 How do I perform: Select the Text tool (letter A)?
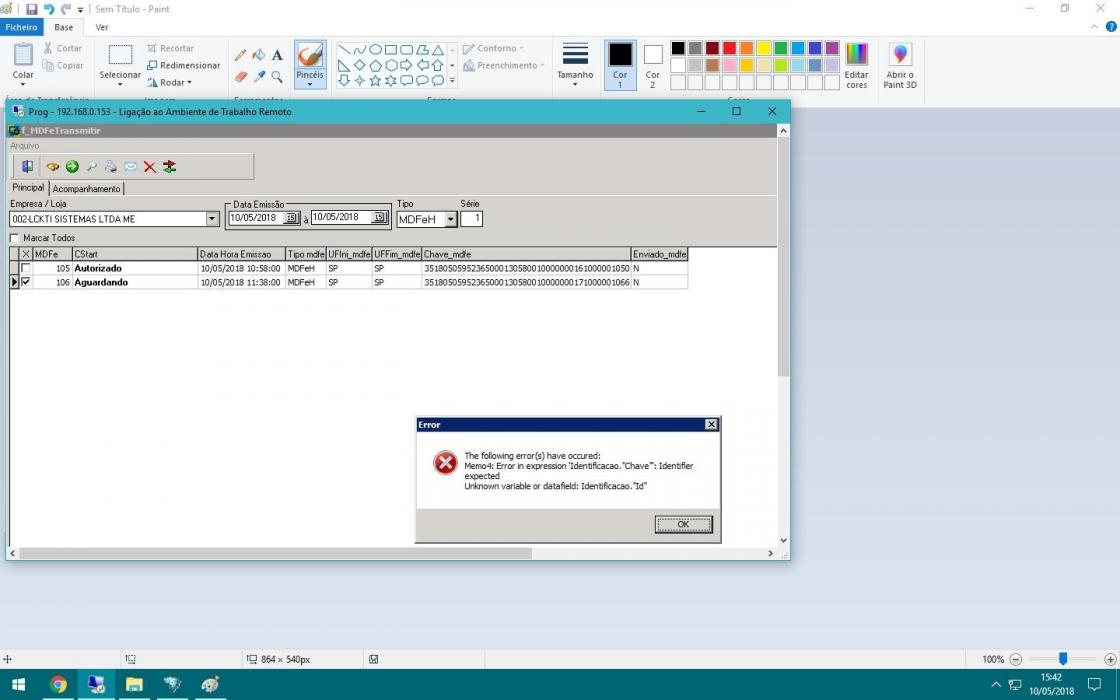coord(277,55)
